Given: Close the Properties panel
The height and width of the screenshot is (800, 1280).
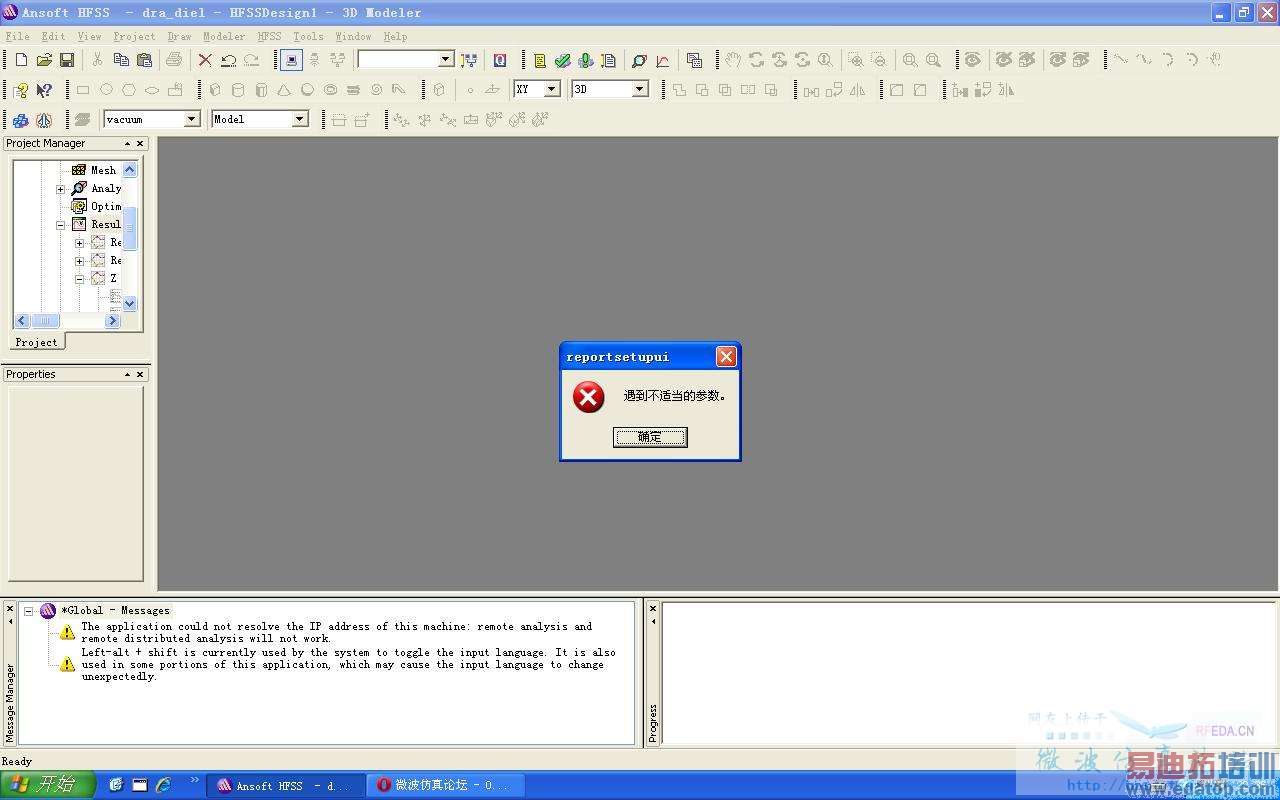Looking at the screenshot, I should point(140,375).
